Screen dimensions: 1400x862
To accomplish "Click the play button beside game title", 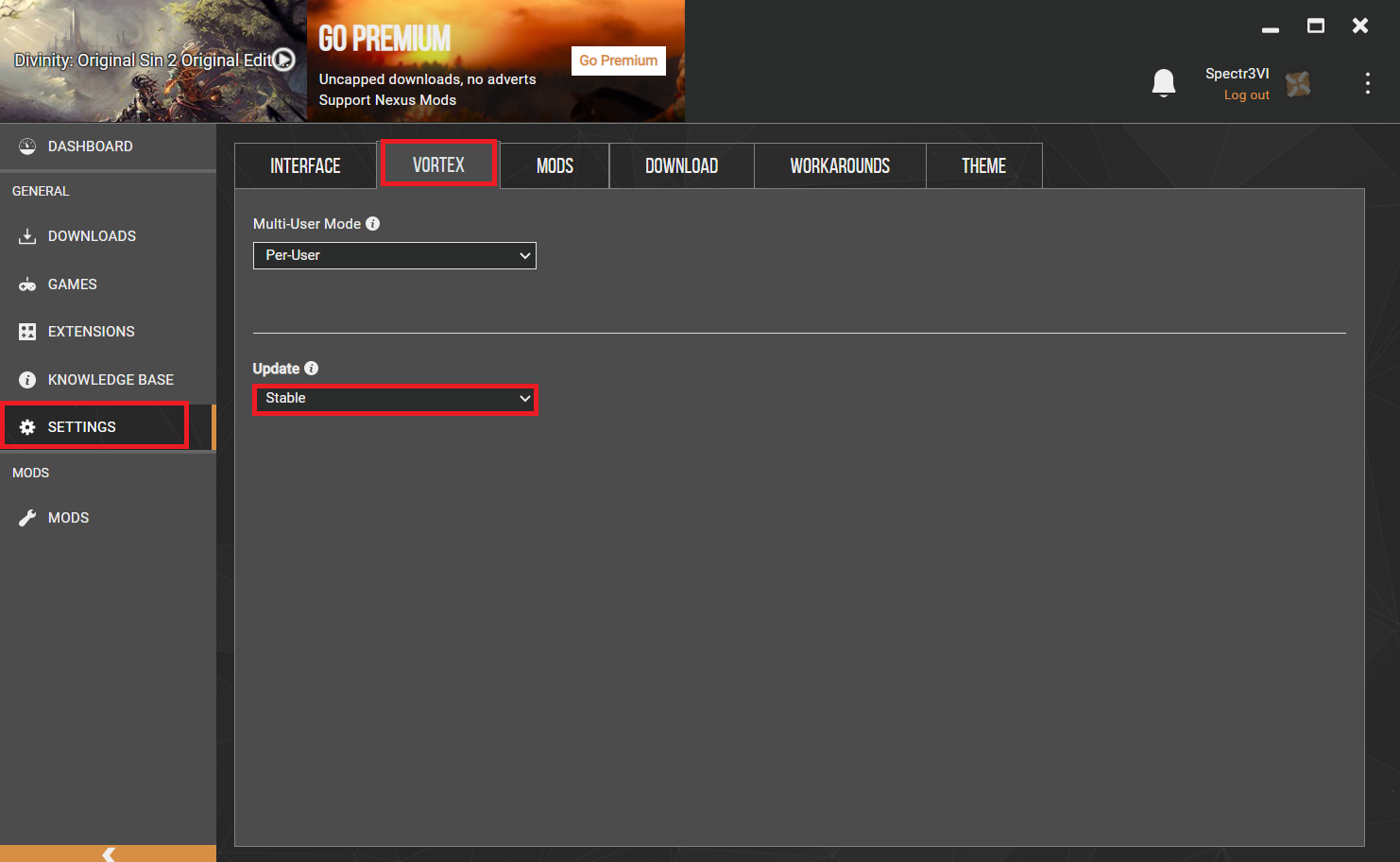I will tap(283, 60).
